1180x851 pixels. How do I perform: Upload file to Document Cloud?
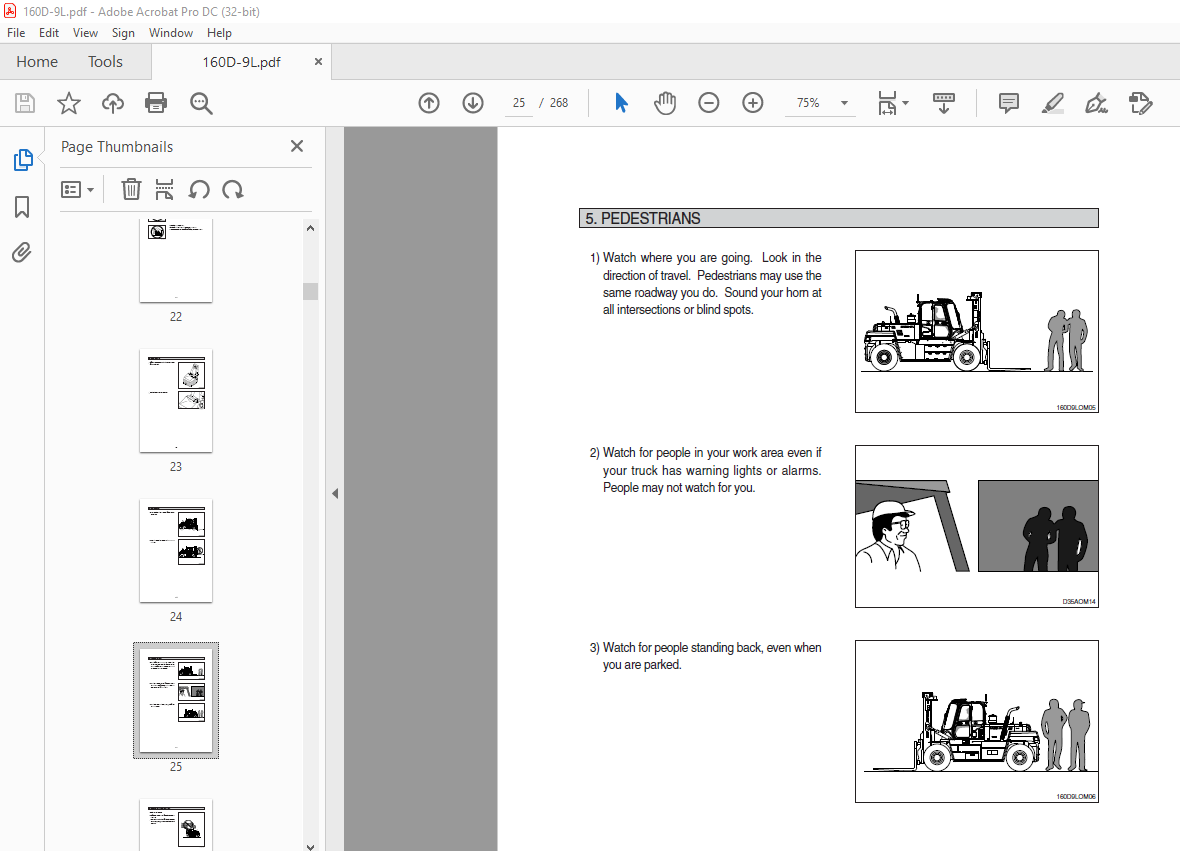[113, 103]
